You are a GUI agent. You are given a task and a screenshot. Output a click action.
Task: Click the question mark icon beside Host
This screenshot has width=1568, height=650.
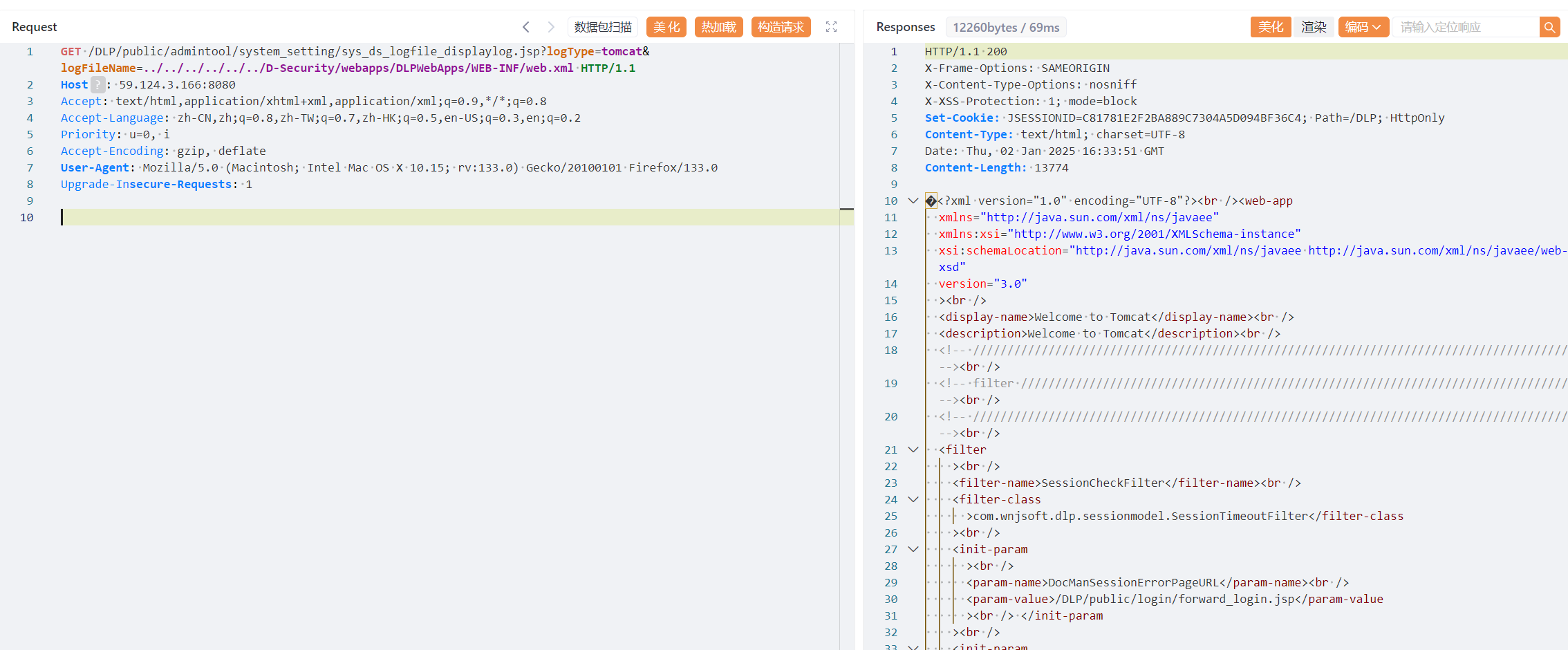click(98, 84)
